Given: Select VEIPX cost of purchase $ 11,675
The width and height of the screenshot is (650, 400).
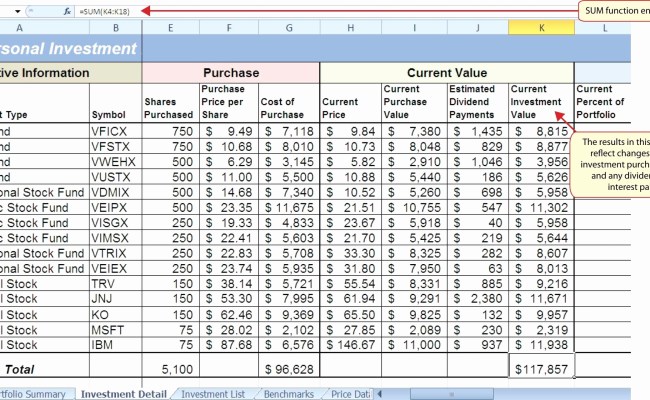Looking at the screenshot, I should tap(289, 208).
